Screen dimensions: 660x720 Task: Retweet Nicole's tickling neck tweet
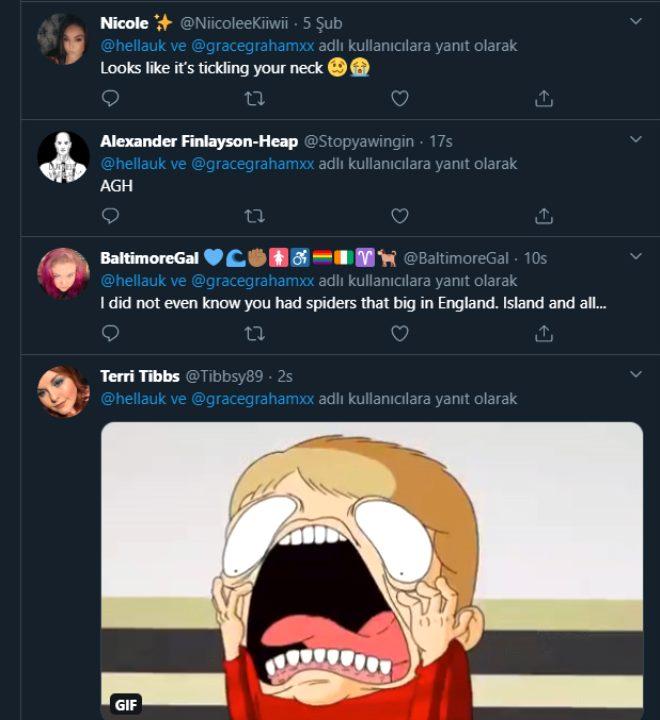point(254,98)
